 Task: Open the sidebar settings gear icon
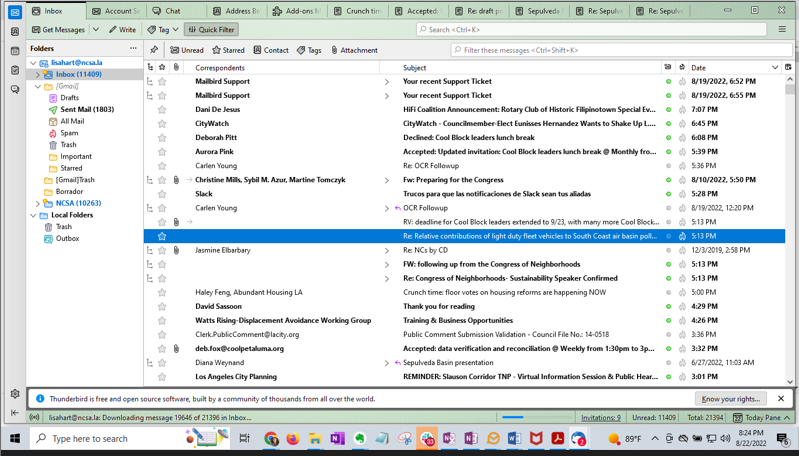(14, 394)
